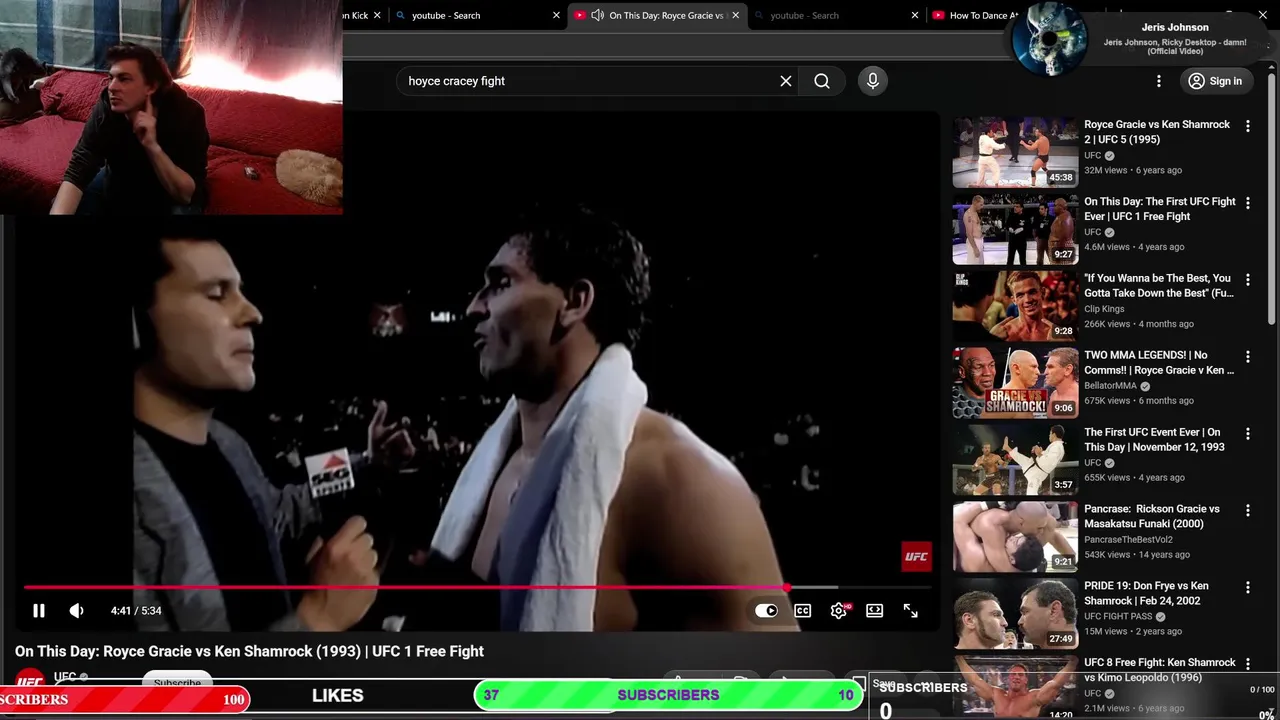Mute the video volume
The image size is (1280, 720).
click(x=76, y=611)
